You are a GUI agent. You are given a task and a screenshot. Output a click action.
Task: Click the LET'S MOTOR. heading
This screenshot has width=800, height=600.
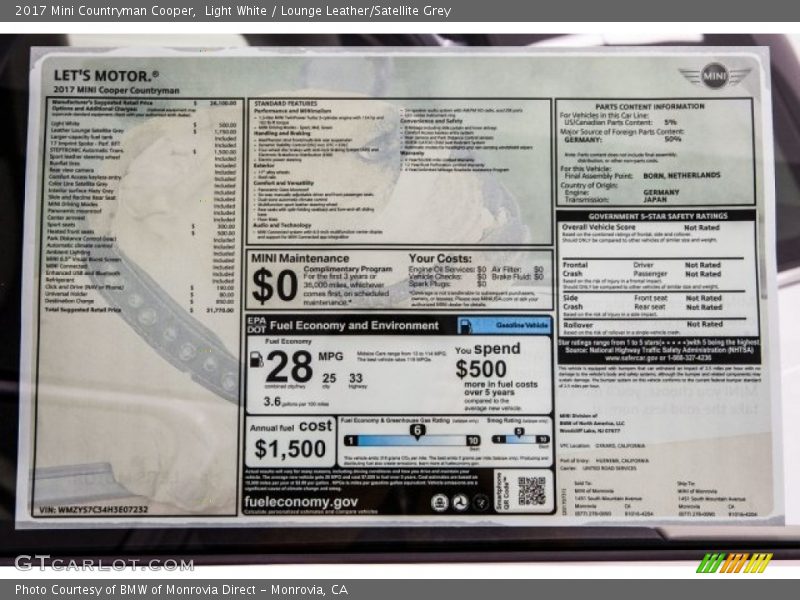[106, 76]
